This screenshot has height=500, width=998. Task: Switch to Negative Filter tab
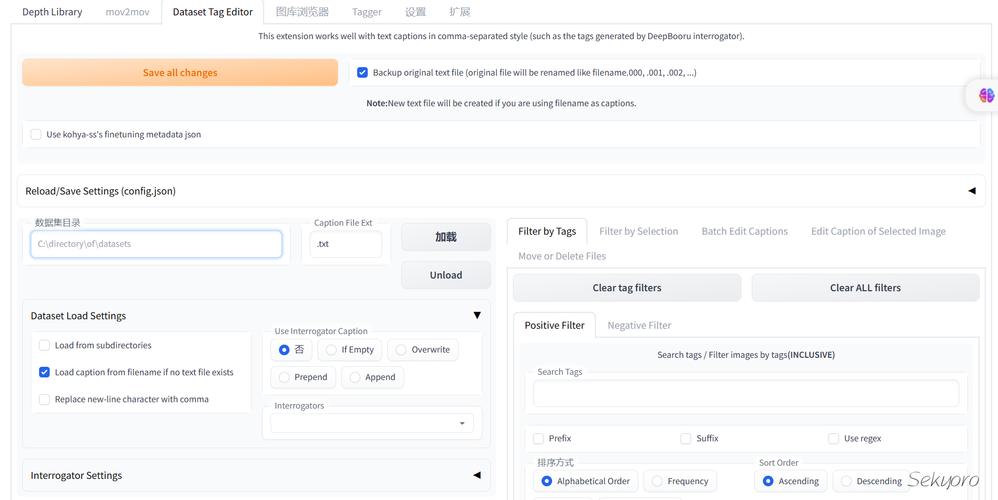tap(639, 325)
